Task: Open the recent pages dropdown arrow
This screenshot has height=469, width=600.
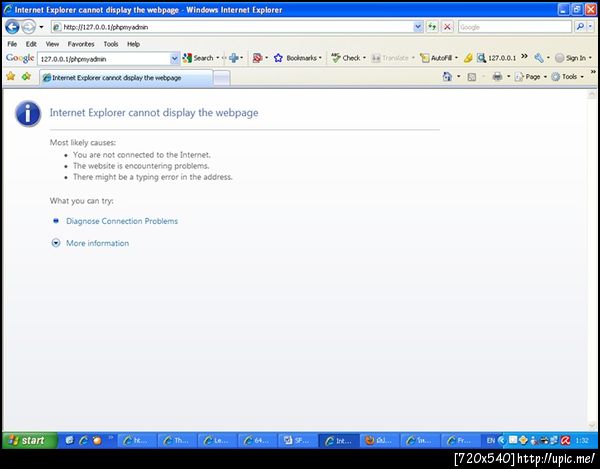Action: pos(41,27)
